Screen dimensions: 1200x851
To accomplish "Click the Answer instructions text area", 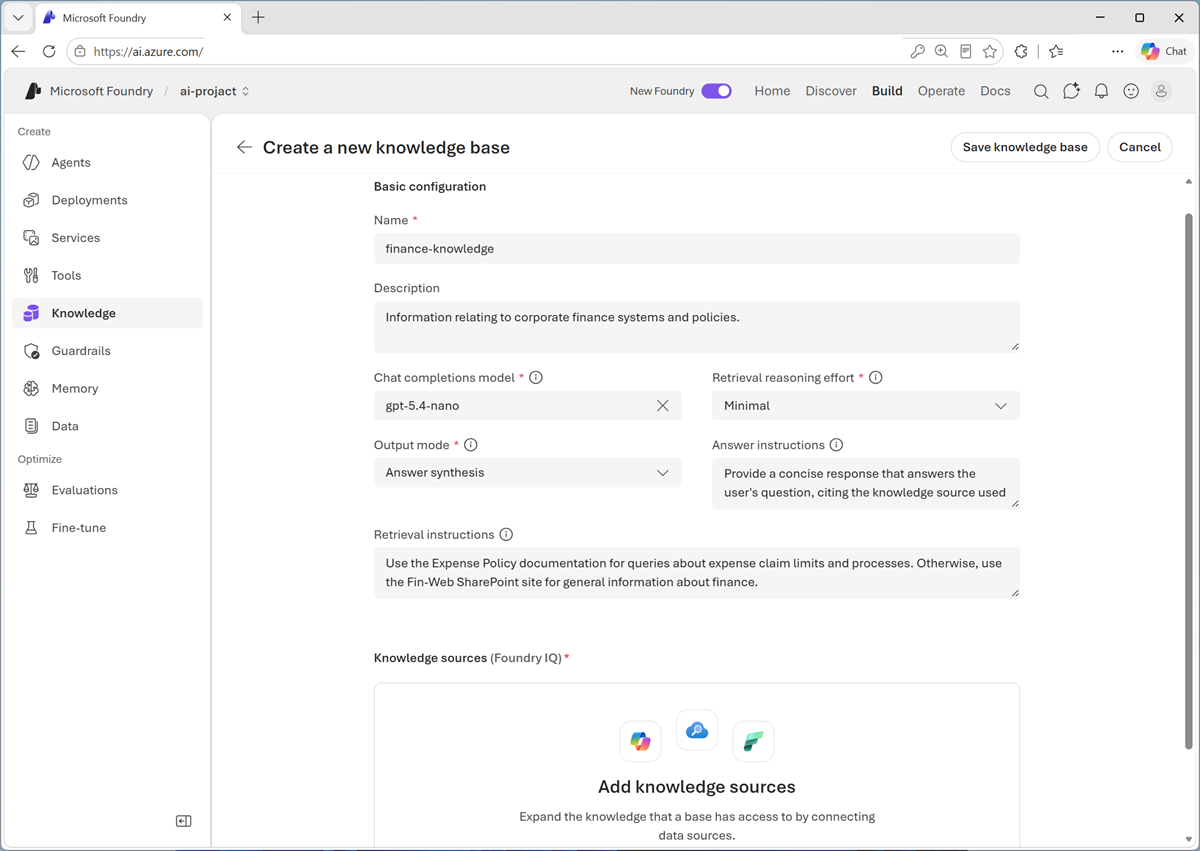I will tap(866, 484).
